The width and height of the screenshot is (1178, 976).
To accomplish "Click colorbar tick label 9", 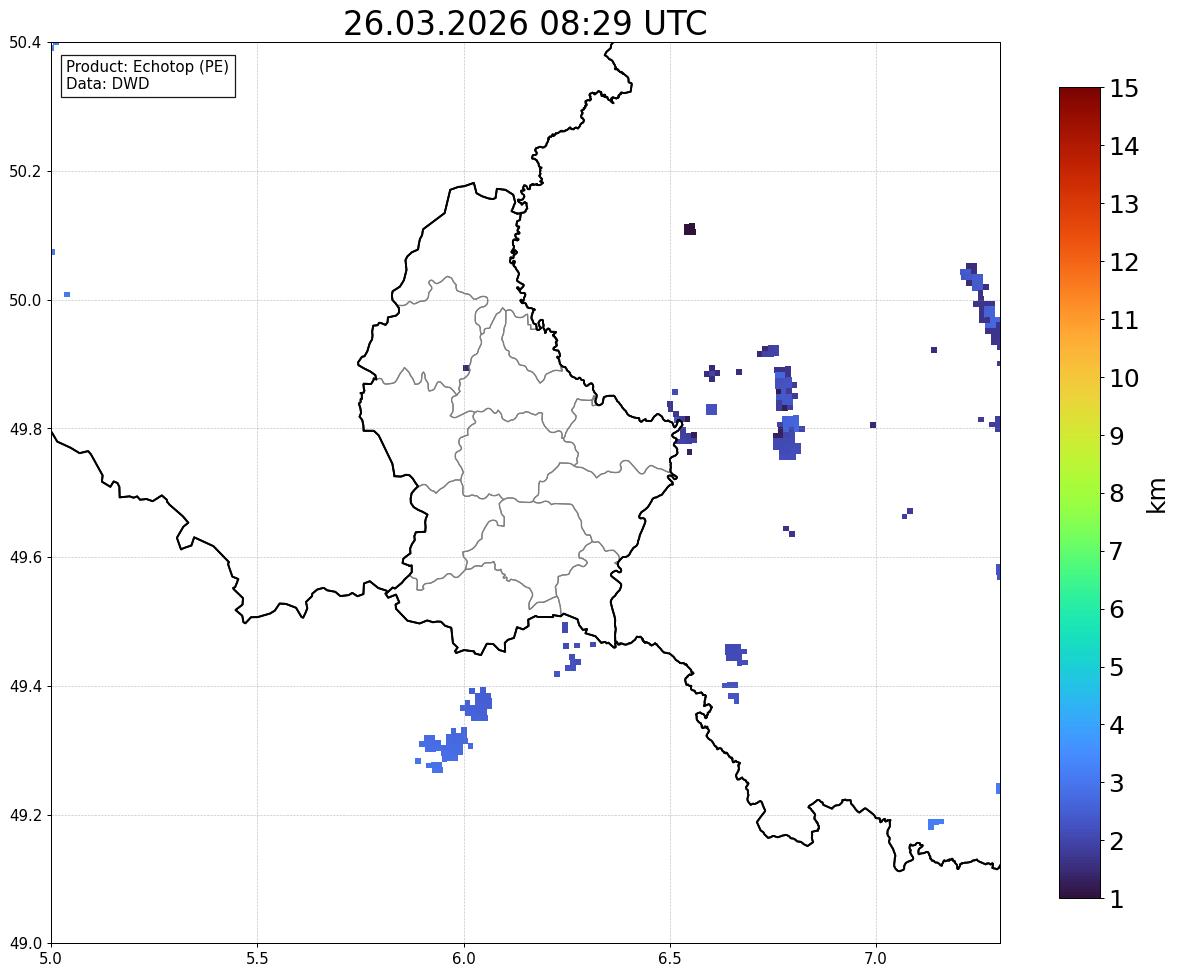I will point(1117,436).
